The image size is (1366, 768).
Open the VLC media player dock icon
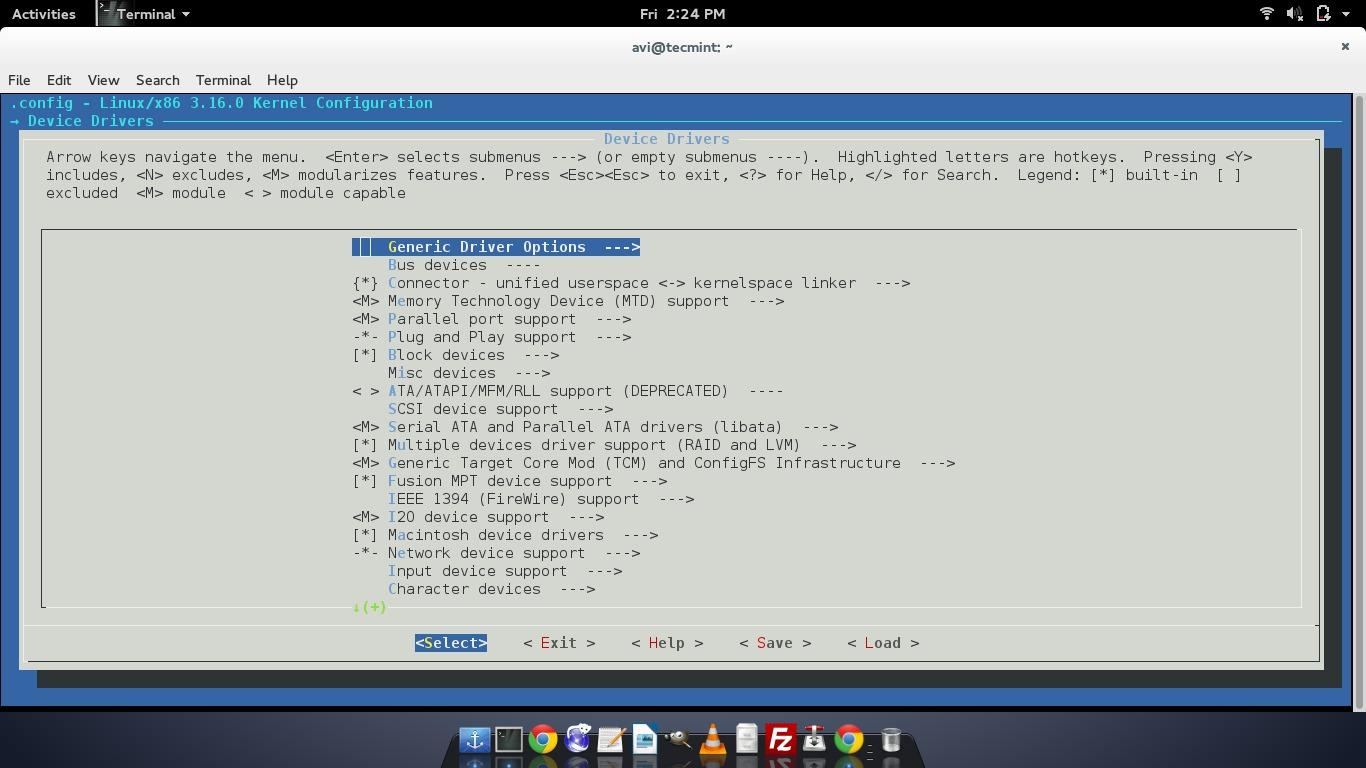(712, 740)
